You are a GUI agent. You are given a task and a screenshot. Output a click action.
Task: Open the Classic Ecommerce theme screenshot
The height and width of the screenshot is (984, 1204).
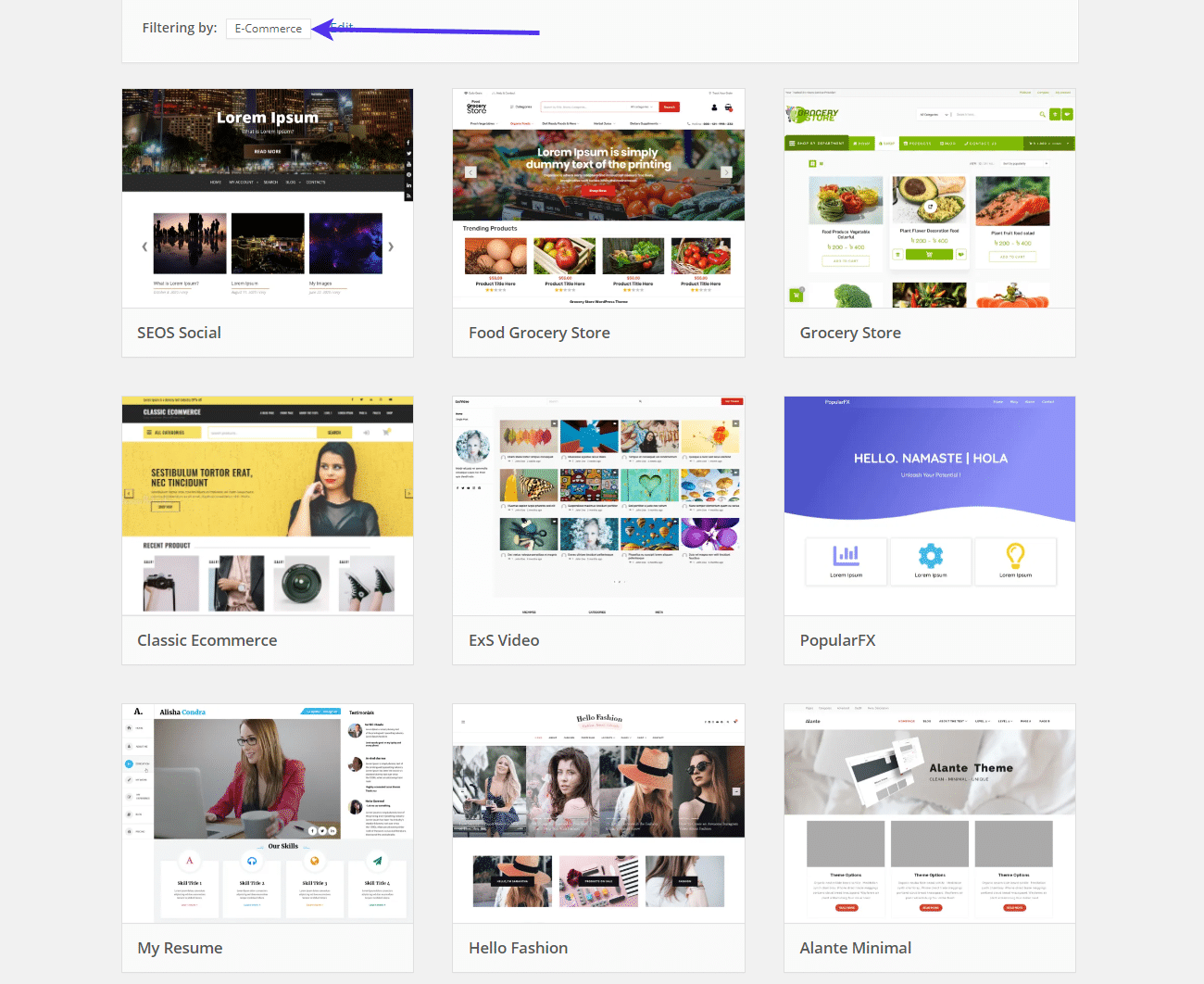coord(268,506)
